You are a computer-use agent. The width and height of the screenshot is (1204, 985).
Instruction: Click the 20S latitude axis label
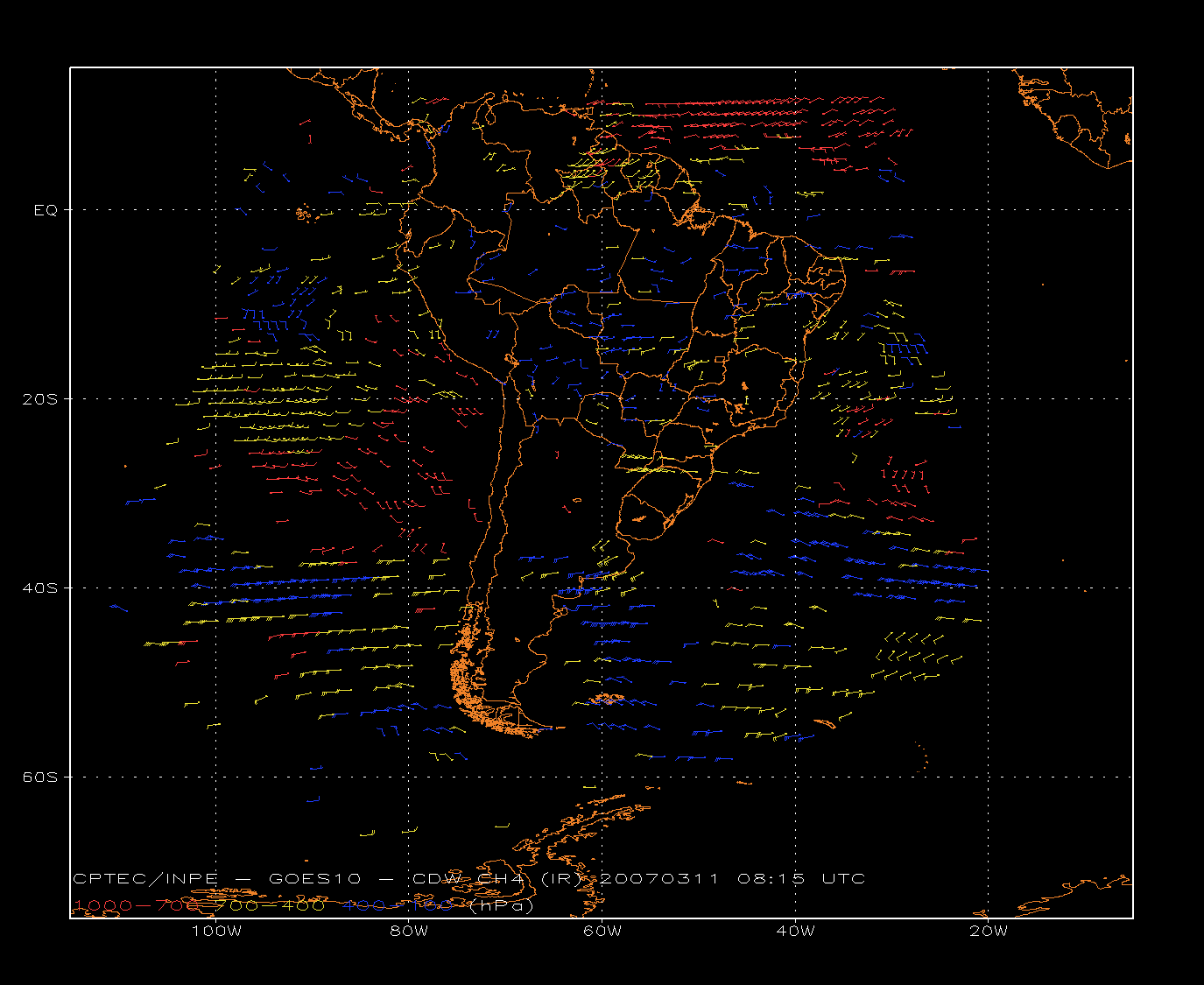40,399
